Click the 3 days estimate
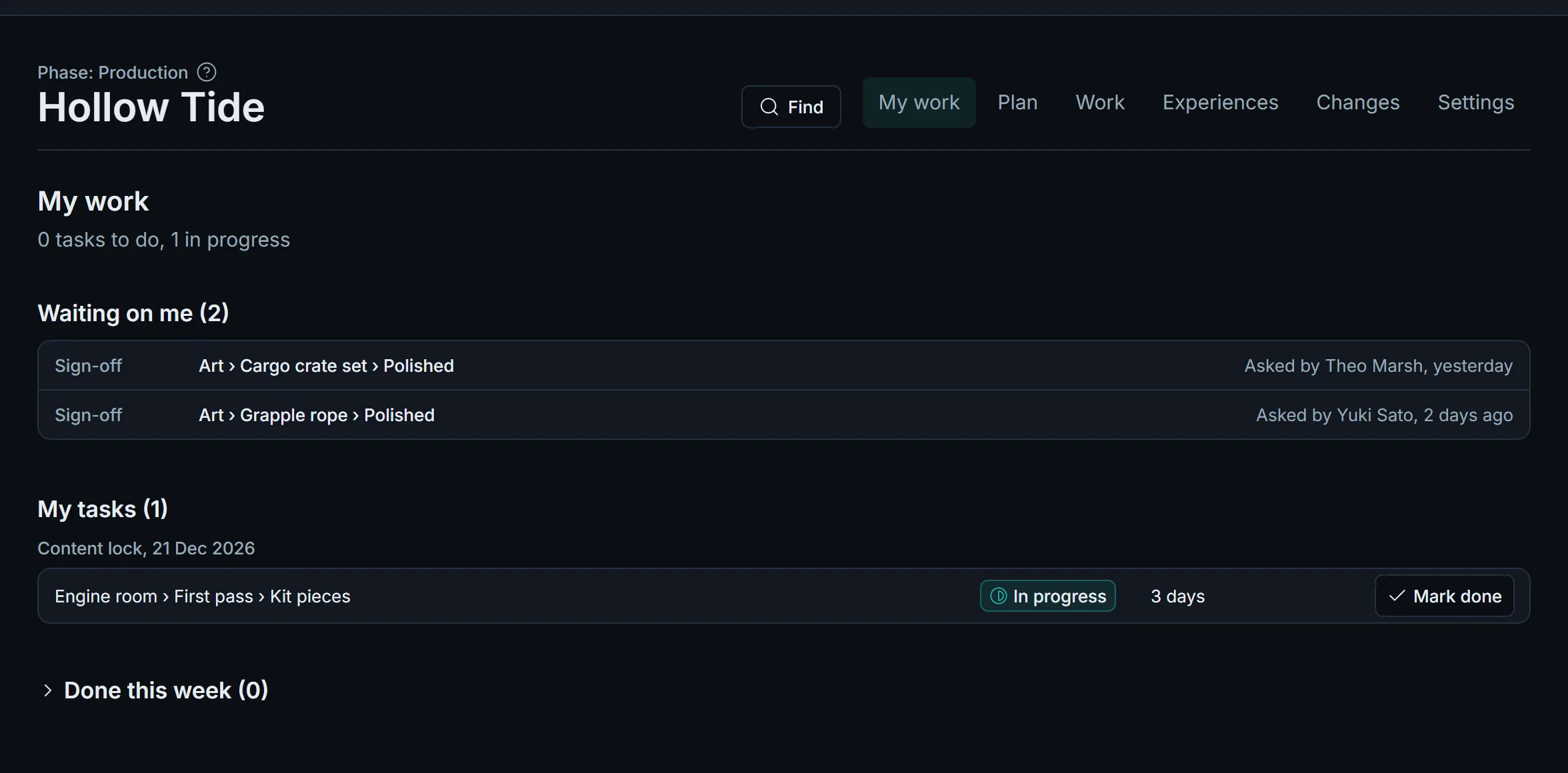Screen dimensions: 1568x773 (x=1177, y=596)
